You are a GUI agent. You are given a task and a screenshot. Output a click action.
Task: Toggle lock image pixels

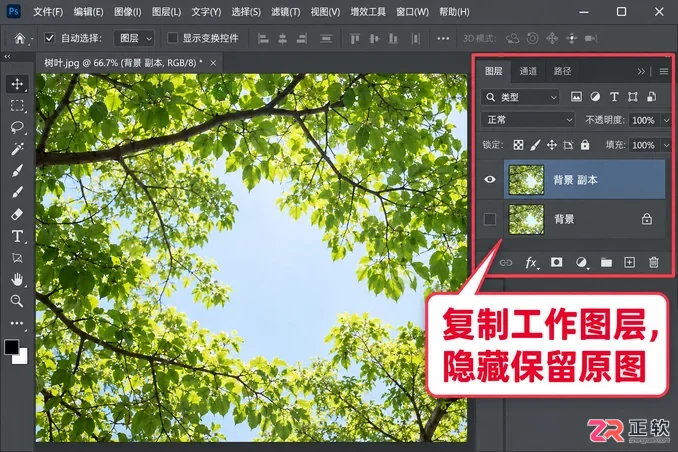point(535,145)
